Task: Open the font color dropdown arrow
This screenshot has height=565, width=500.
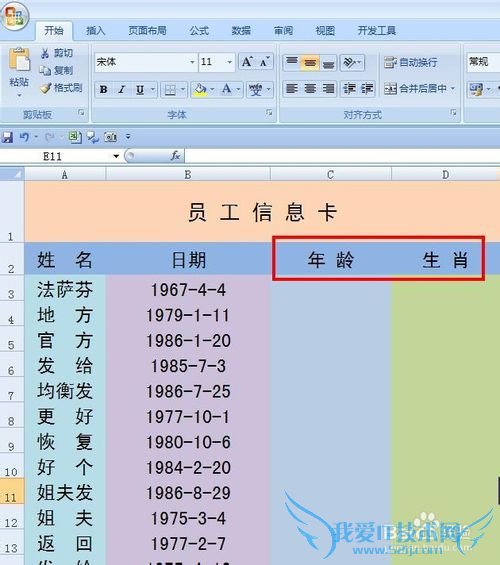Action: tap(238, 89)
